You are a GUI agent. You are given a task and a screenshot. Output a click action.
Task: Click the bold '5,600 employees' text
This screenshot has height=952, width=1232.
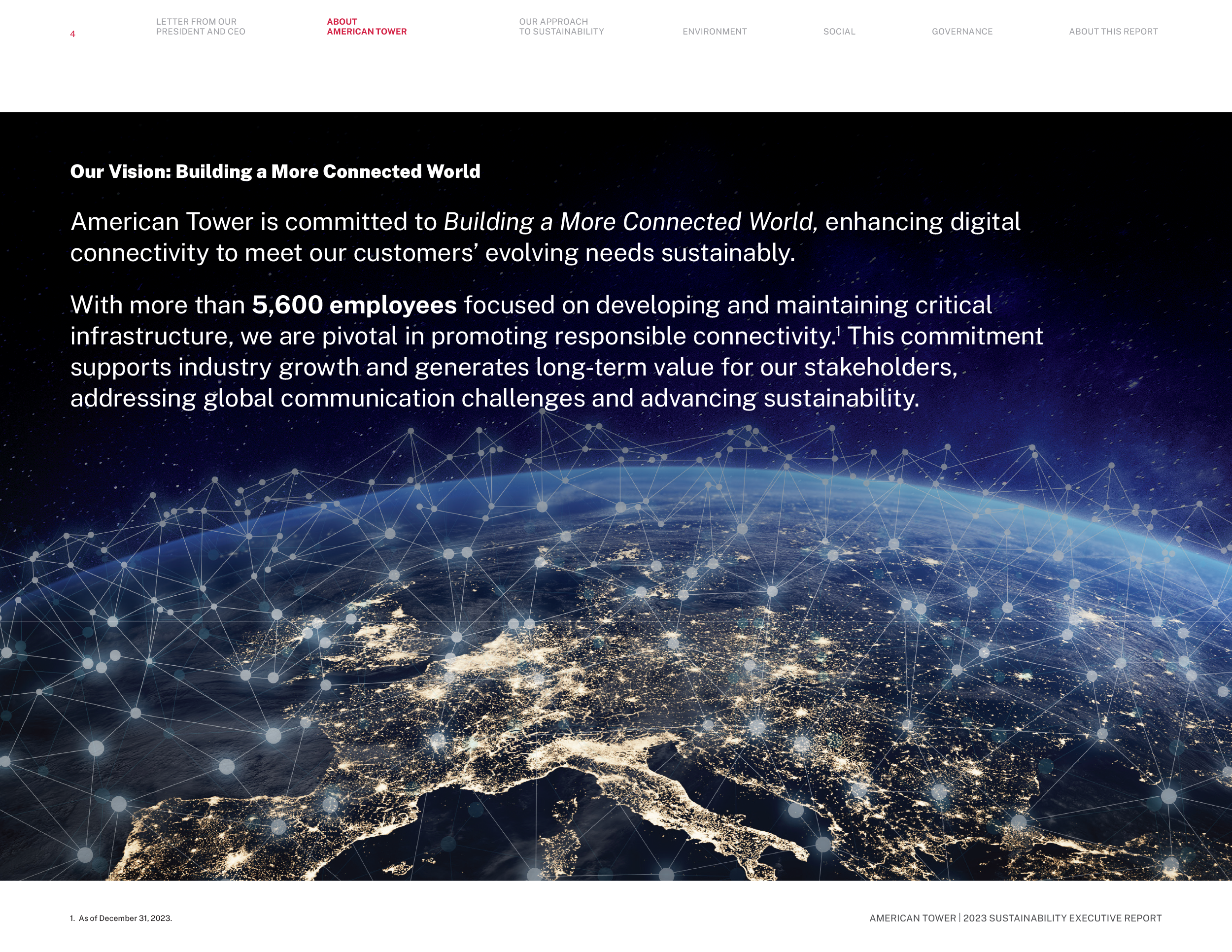(x=354, y=305)
